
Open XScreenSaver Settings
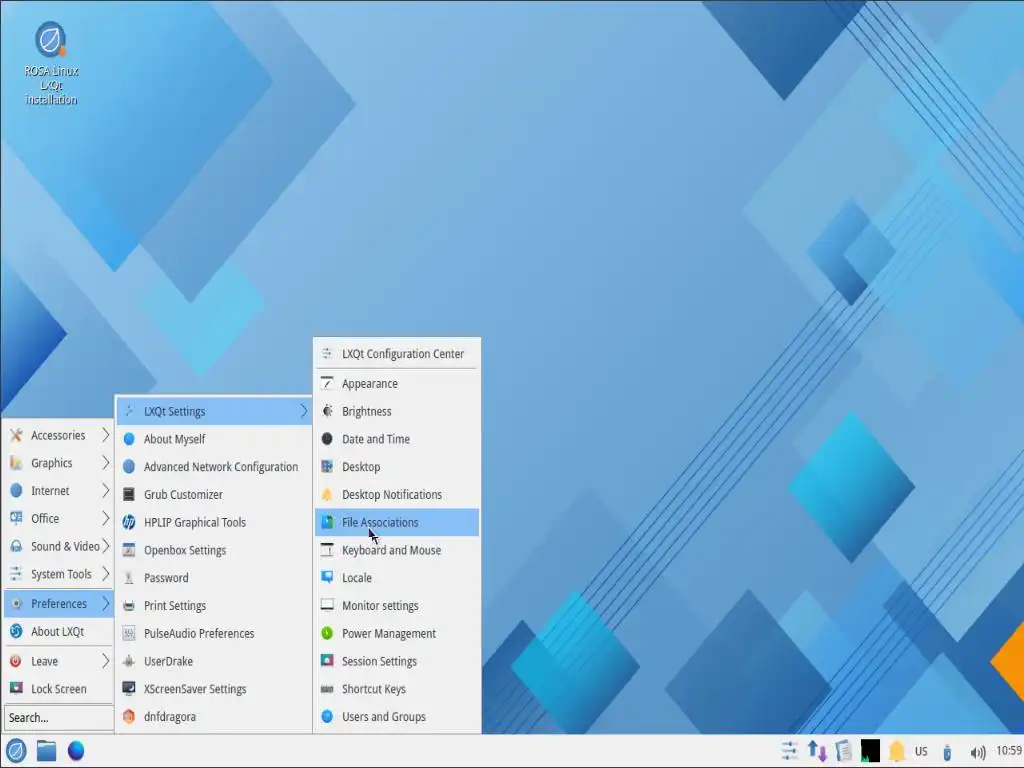click(214, 688)
